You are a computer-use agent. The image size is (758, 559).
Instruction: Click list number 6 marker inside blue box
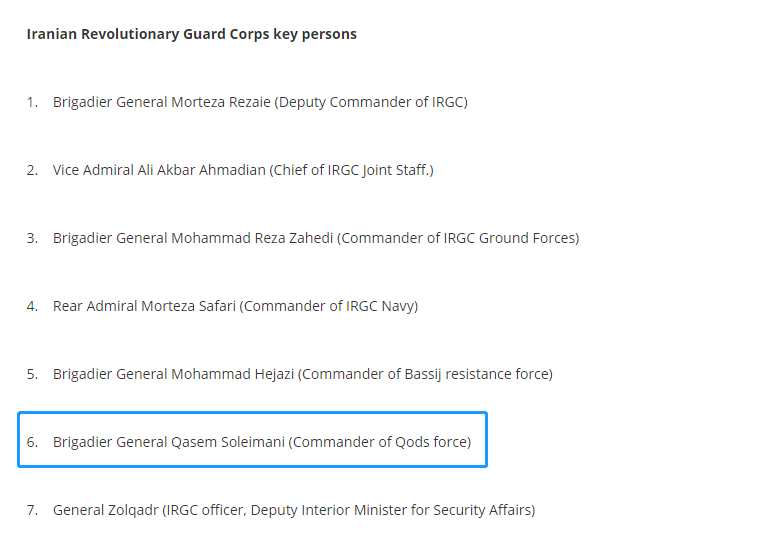tap(32, 442)
